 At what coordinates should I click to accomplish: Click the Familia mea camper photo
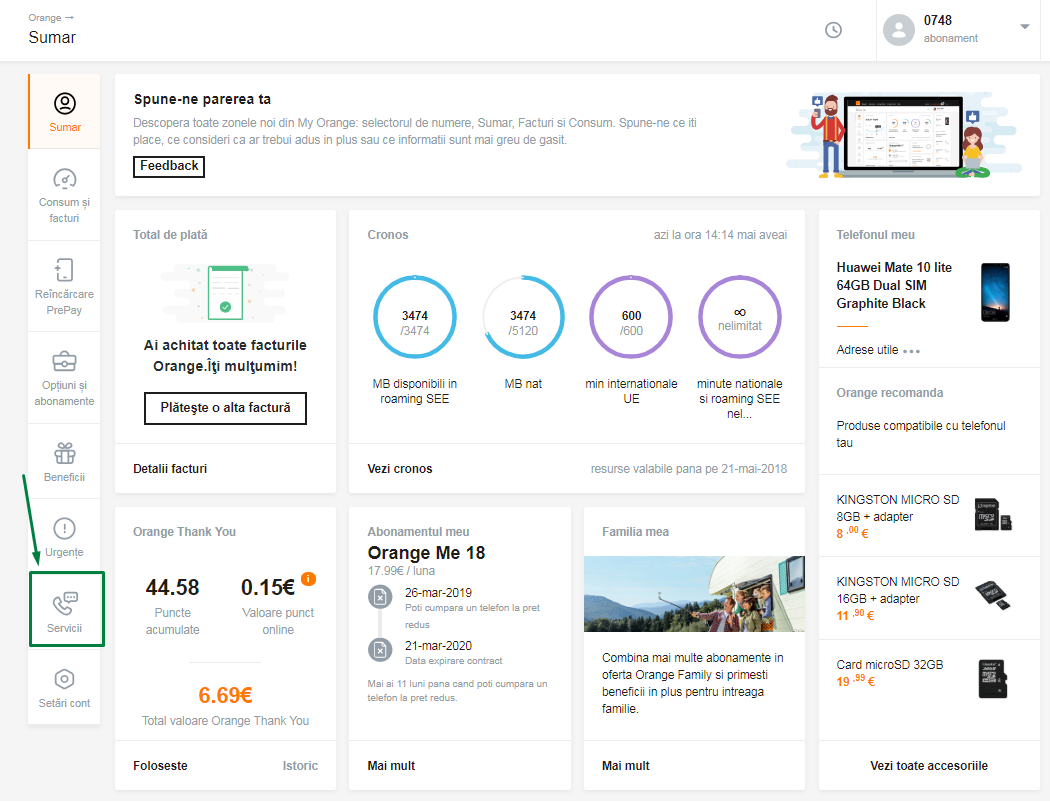click(x=694, y=594)
